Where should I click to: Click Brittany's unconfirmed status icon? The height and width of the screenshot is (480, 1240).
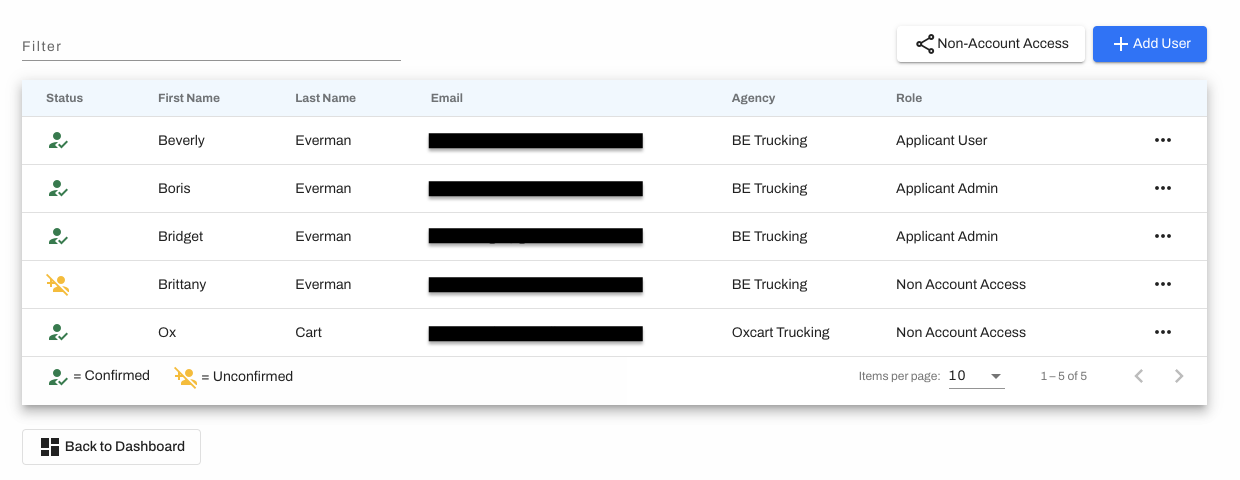pos(58,284)
